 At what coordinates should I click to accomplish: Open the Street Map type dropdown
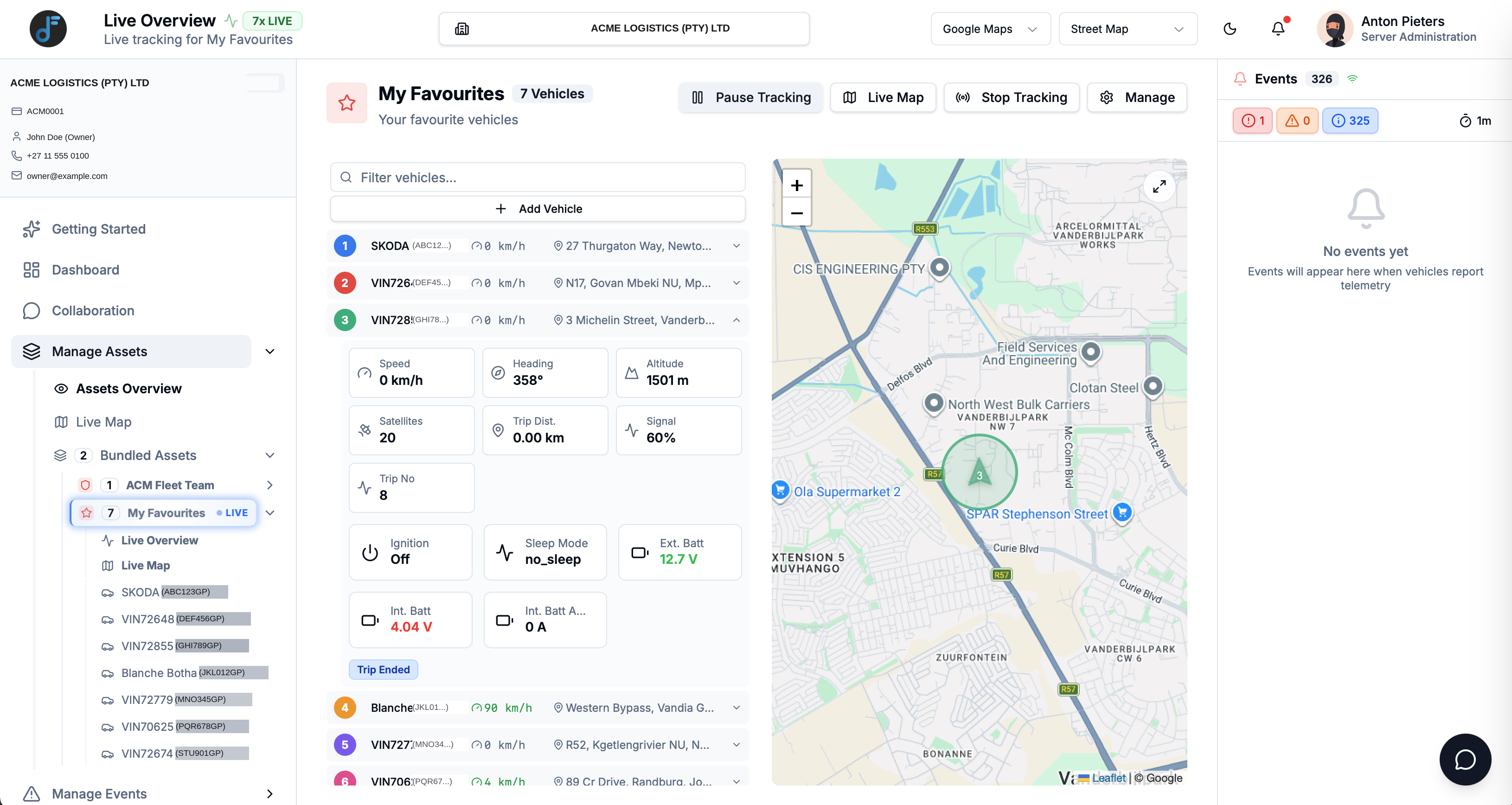tap(1128, 29)
